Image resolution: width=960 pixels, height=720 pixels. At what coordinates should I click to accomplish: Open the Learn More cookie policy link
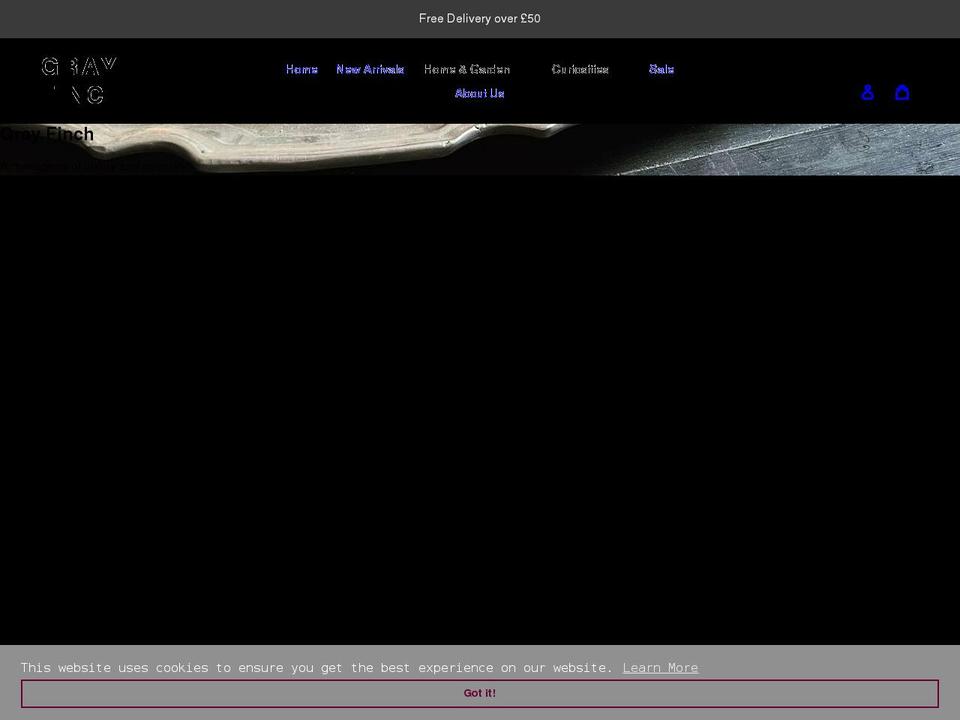point(660,667)
